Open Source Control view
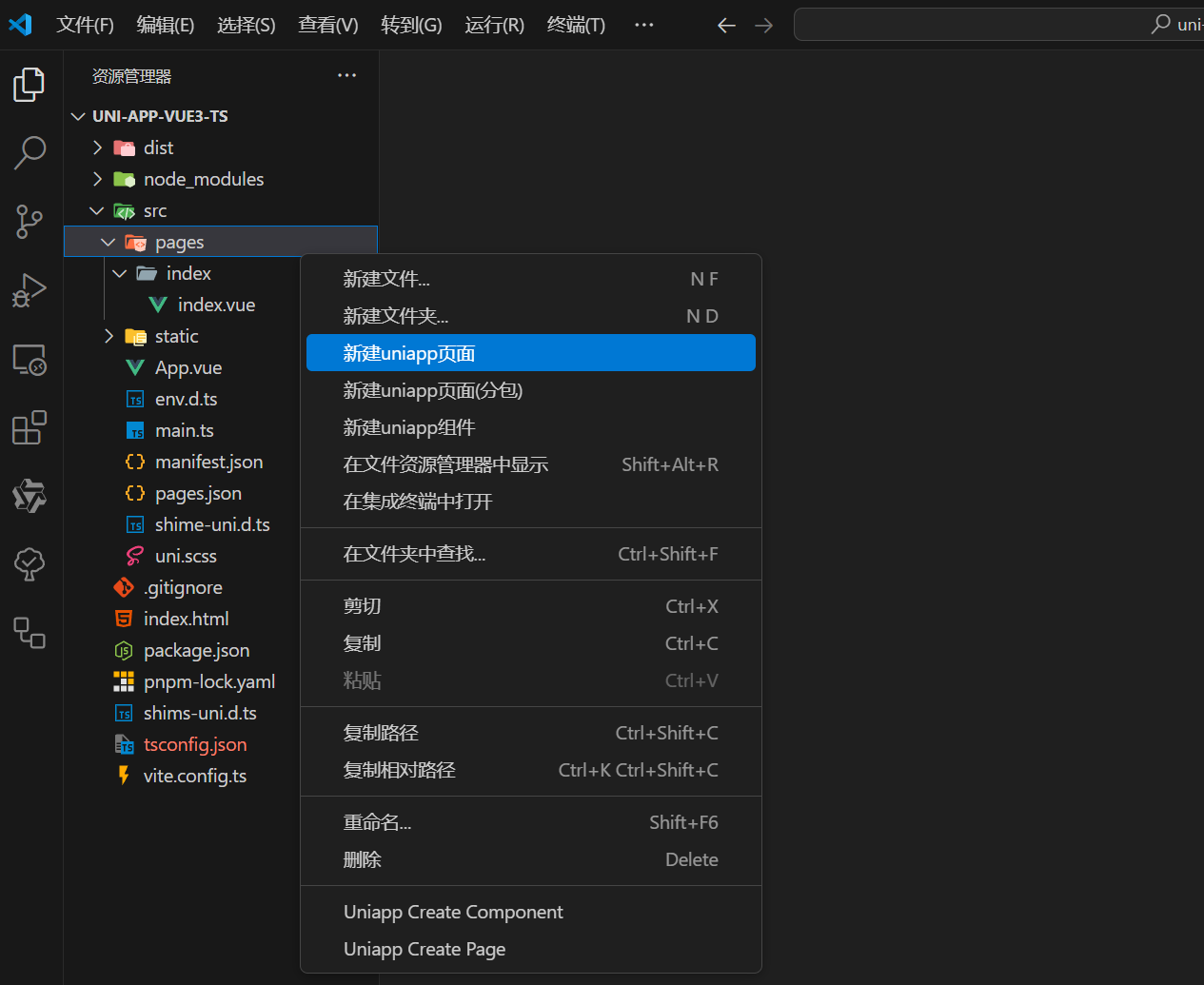1204x985 pixels. [x=30, y=222]
